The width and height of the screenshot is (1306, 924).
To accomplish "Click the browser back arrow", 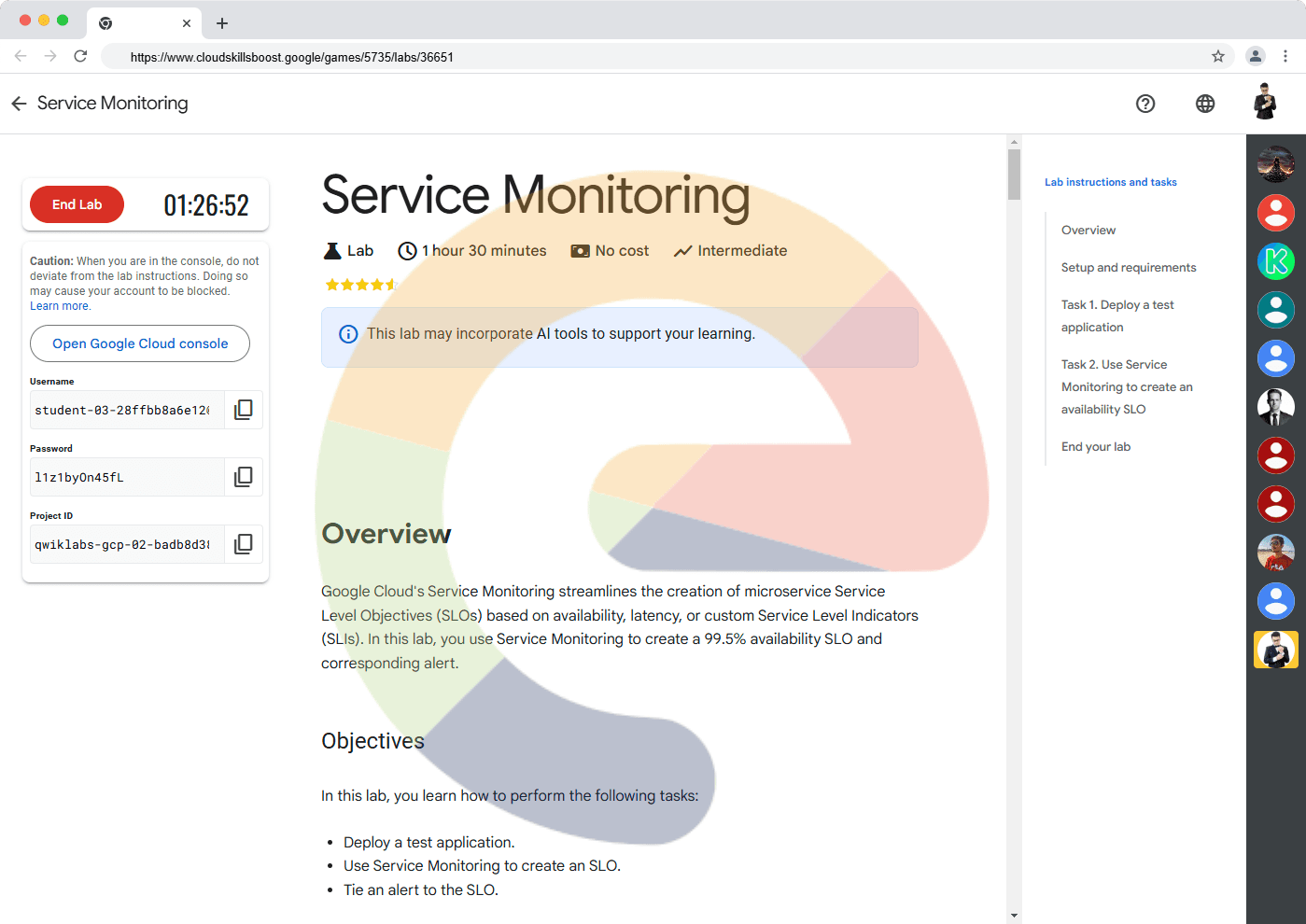I will [x=21, y=56].
